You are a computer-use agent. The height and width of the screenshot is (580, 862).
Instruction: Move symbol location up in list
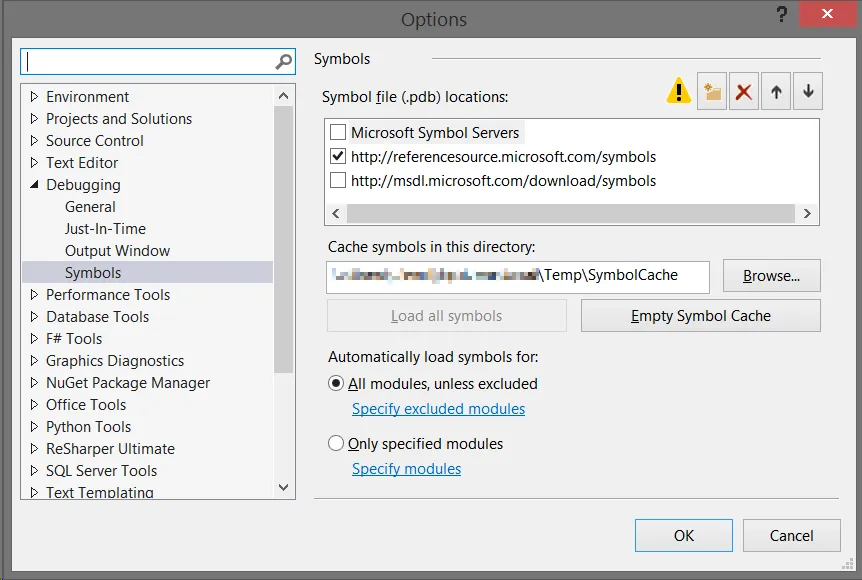[x=776, y=92]
